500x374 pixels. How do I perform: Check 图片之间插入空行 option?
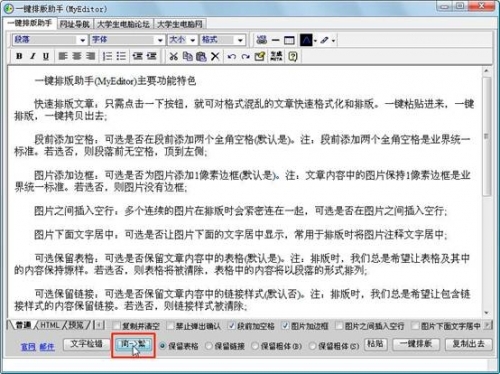pyautogui.click(x=339, y=326)
